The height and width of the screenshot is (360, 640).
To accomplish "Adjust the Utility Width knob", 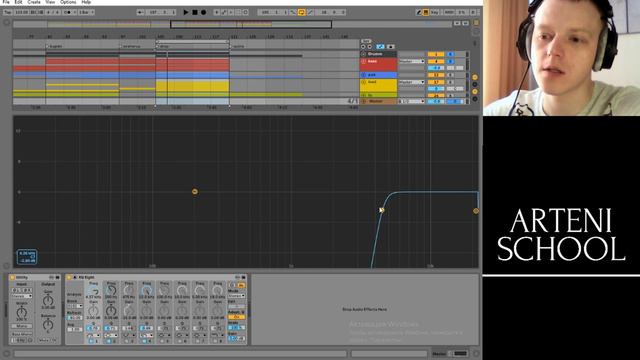I will [x=21, y=313].
